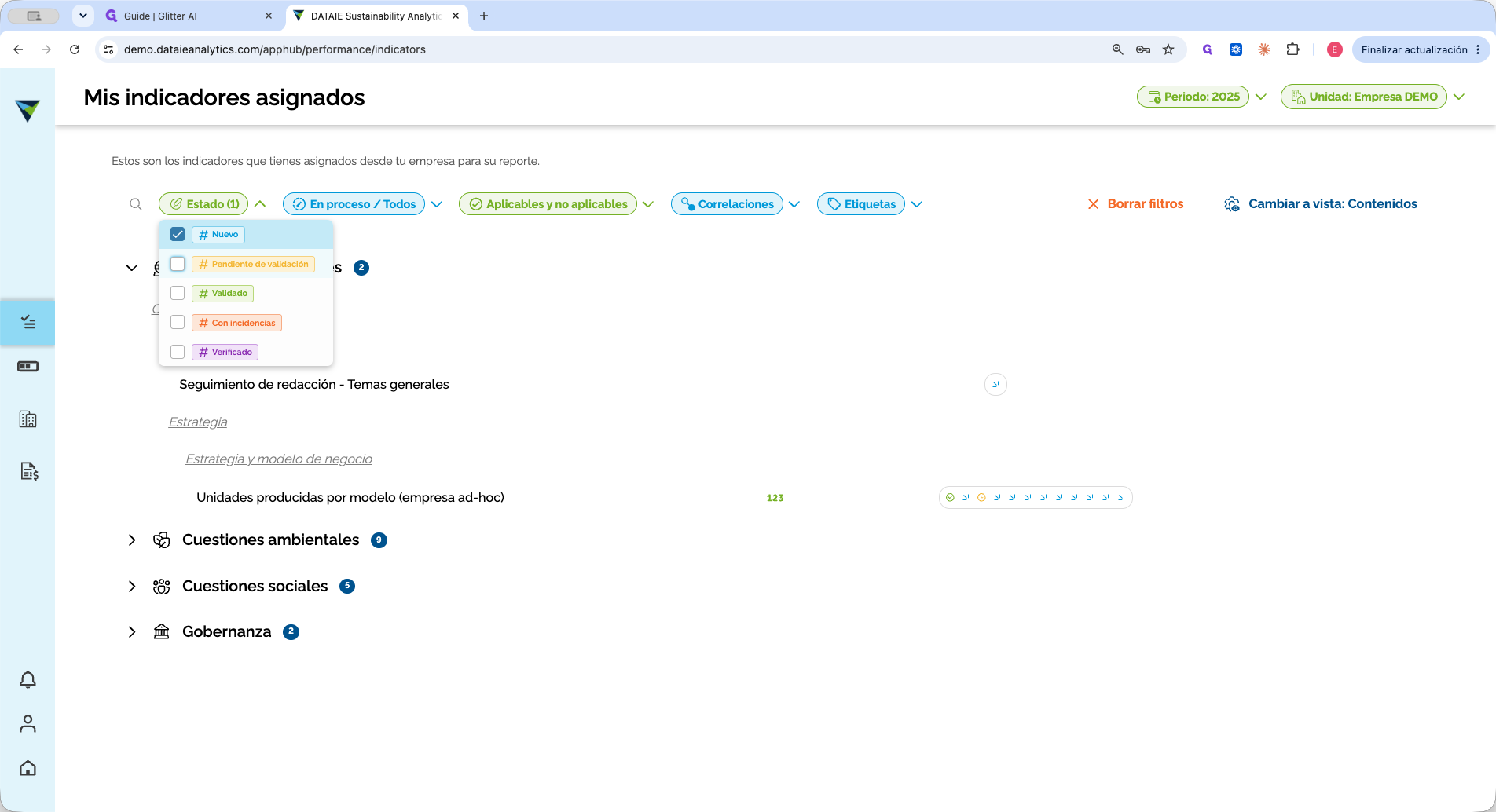Open the Periodo: 2025 dropdown
This screenshot has height=812, width=1496.
click(1193, 97)
